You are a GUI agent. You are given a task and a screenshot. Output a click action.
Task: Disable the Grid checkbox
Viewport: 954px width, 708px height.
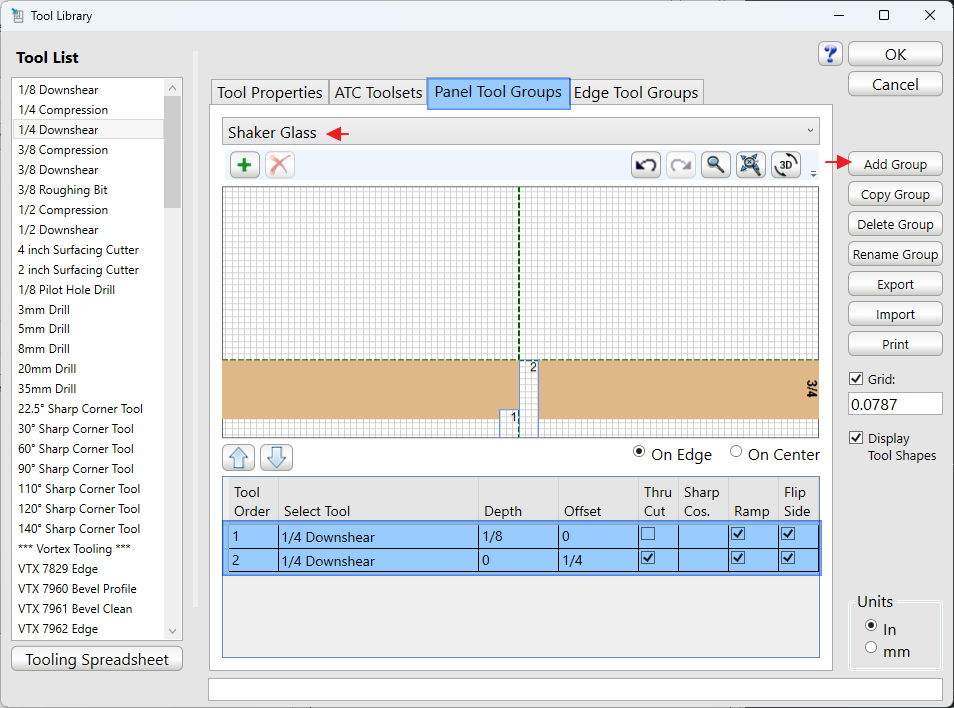(x=856, y=379)
